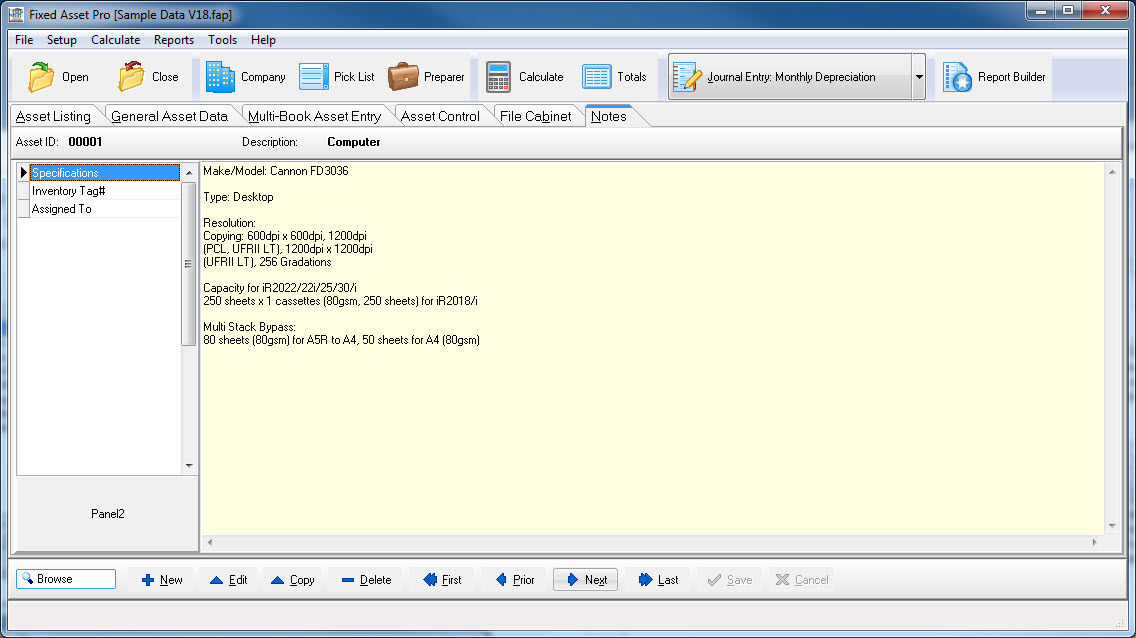This screenshot has width=1136, height=638.
Task: Switch to the Asset Control tab
Action: point(440,116)
